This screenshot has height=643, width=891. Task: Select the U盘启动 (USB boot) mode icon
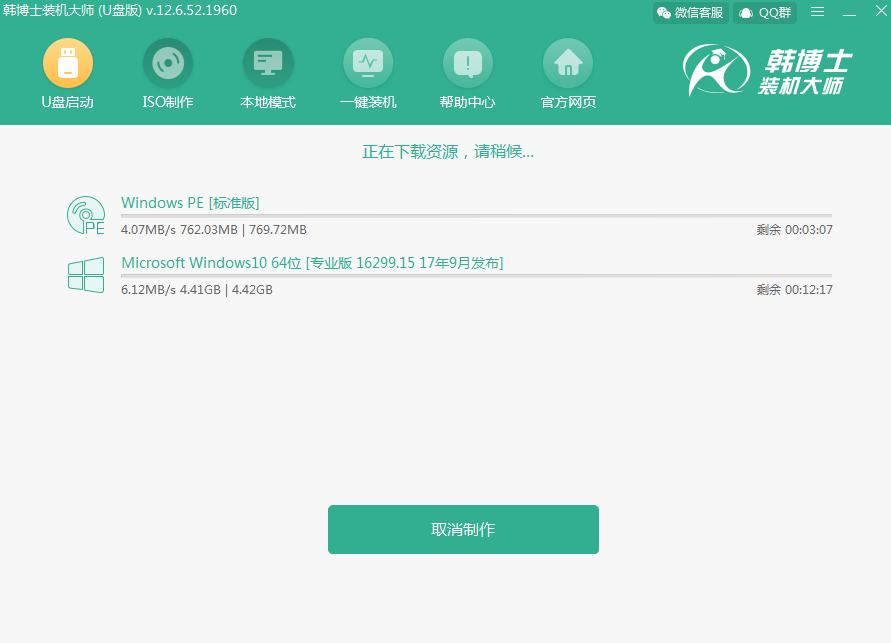click(x=67, y=73)
